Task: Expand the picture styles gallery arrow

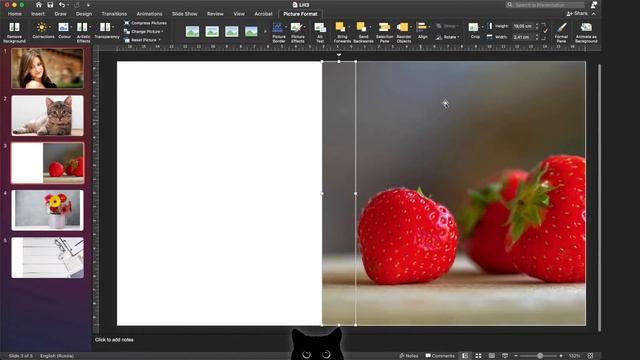Action: click(265, 31)
